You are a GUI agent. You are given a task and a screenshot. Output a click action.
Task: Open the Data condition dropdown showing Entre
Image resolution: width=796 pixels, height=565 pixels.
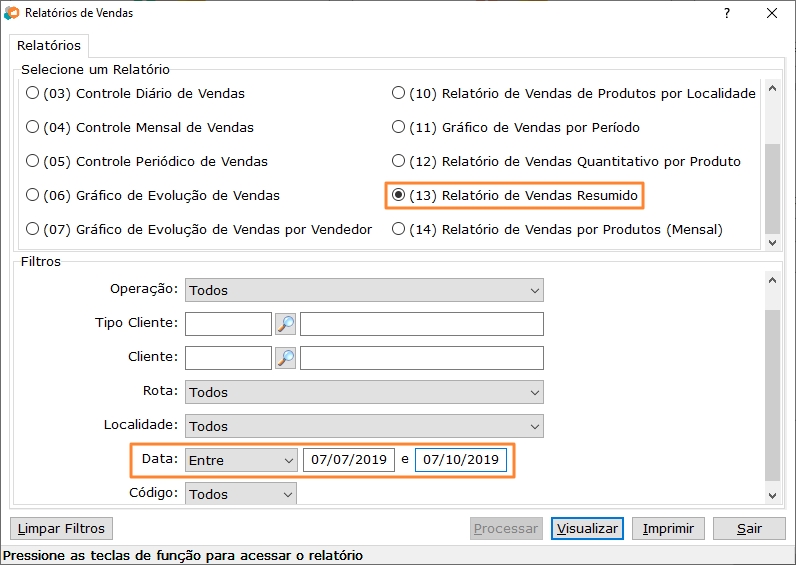(241, 460)
